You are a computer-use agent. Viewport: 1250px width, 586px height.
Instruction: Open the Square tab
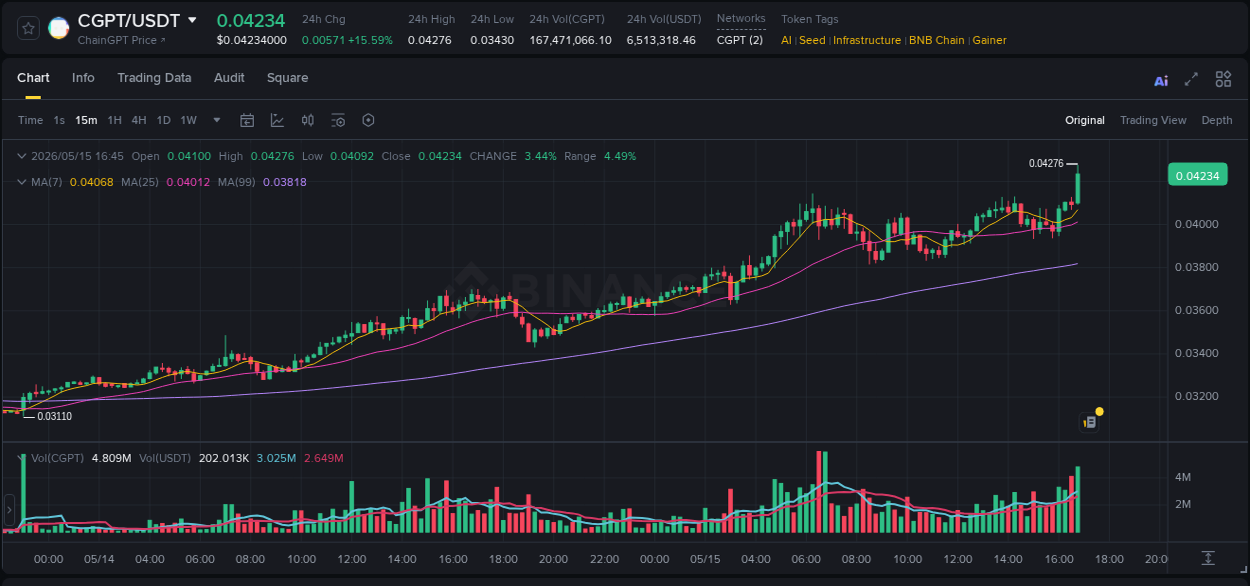click(x=287, y=78)
